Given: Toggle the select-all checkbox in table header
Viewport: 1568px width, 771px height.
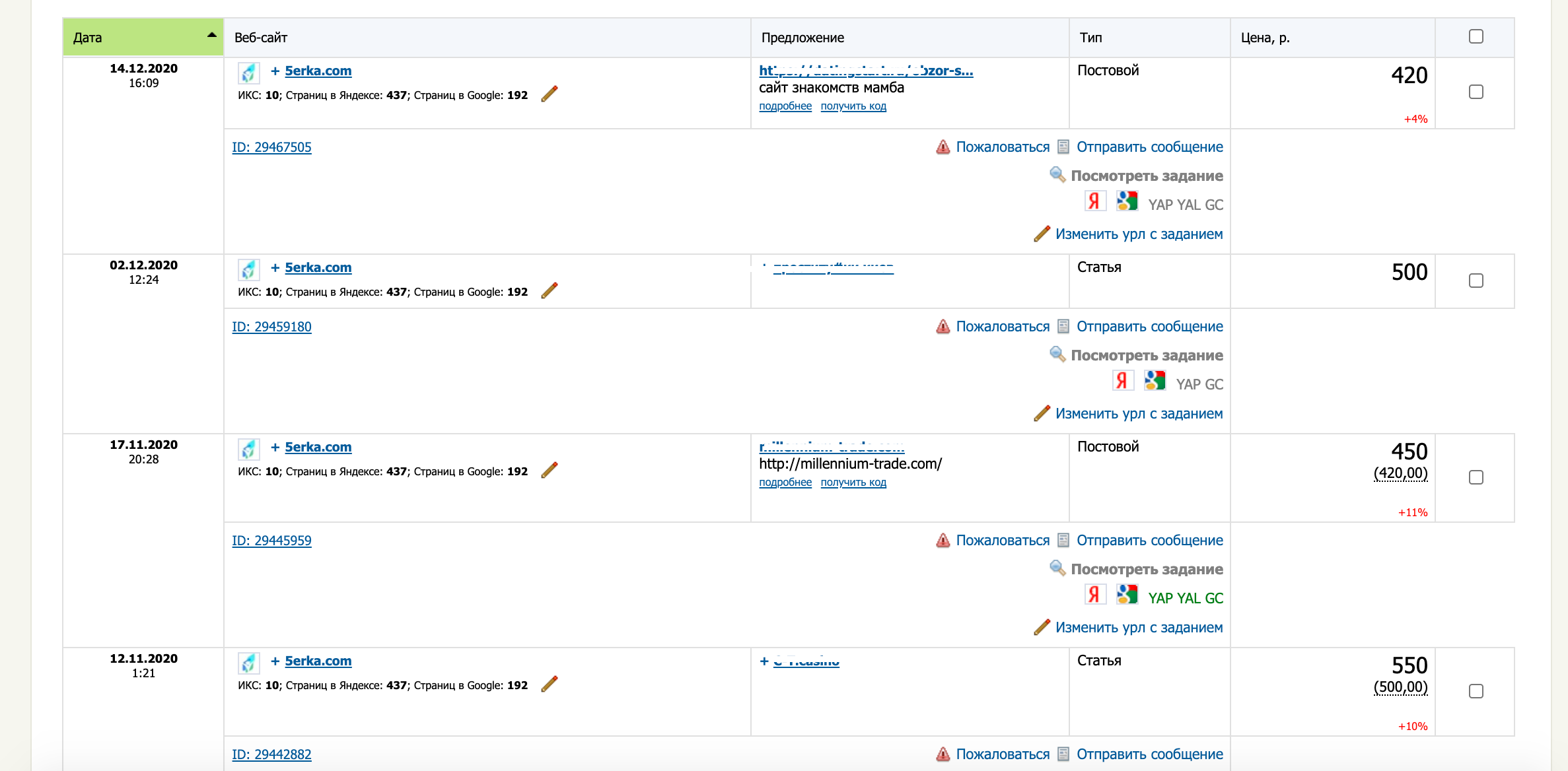Looking at the screenshot, I should [x=1476, y=36].
